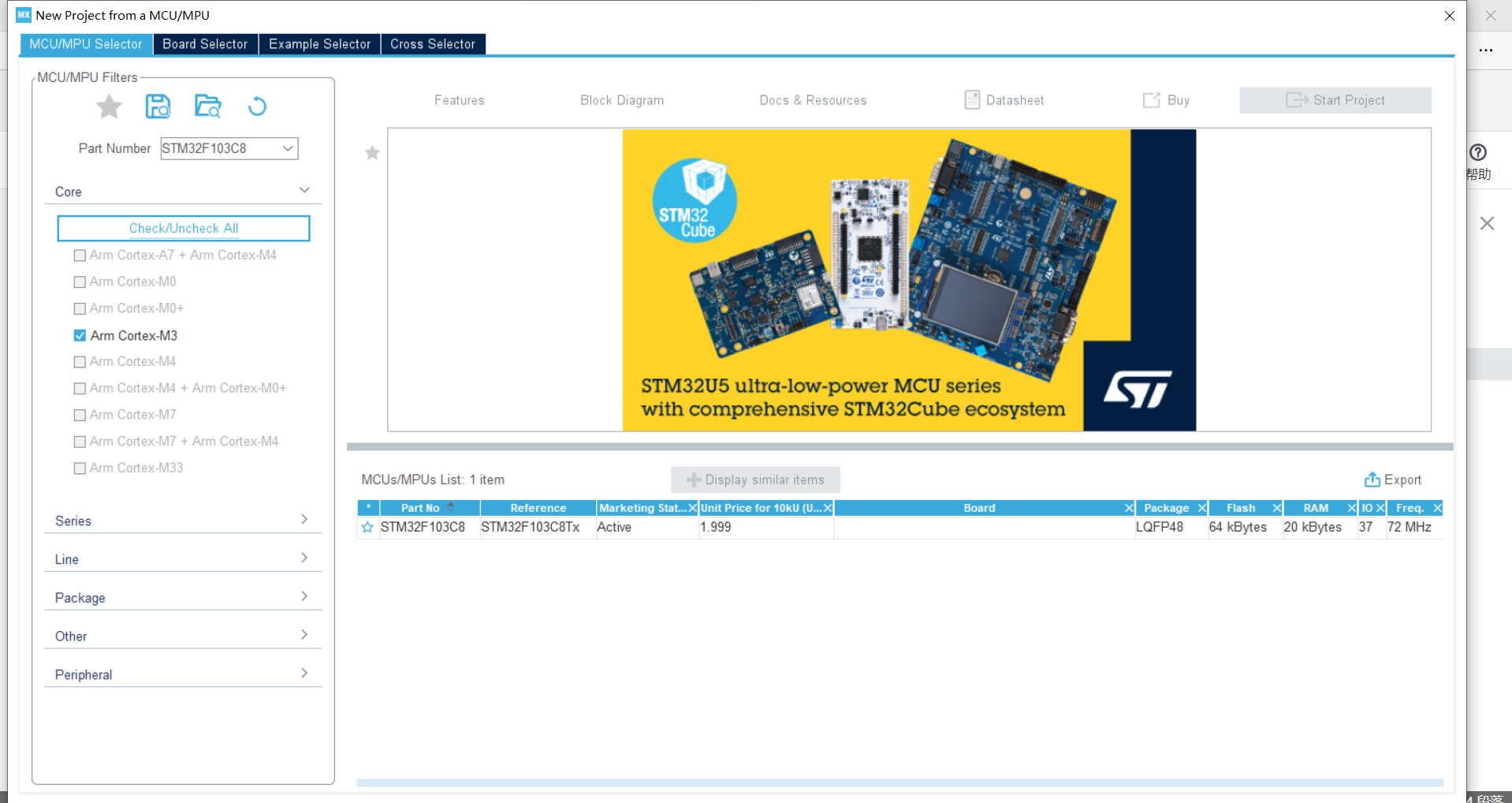This screenshot has height=803, width=1512.
Task: Click Check/Uncheck All button
Action: tap(184, 228)
